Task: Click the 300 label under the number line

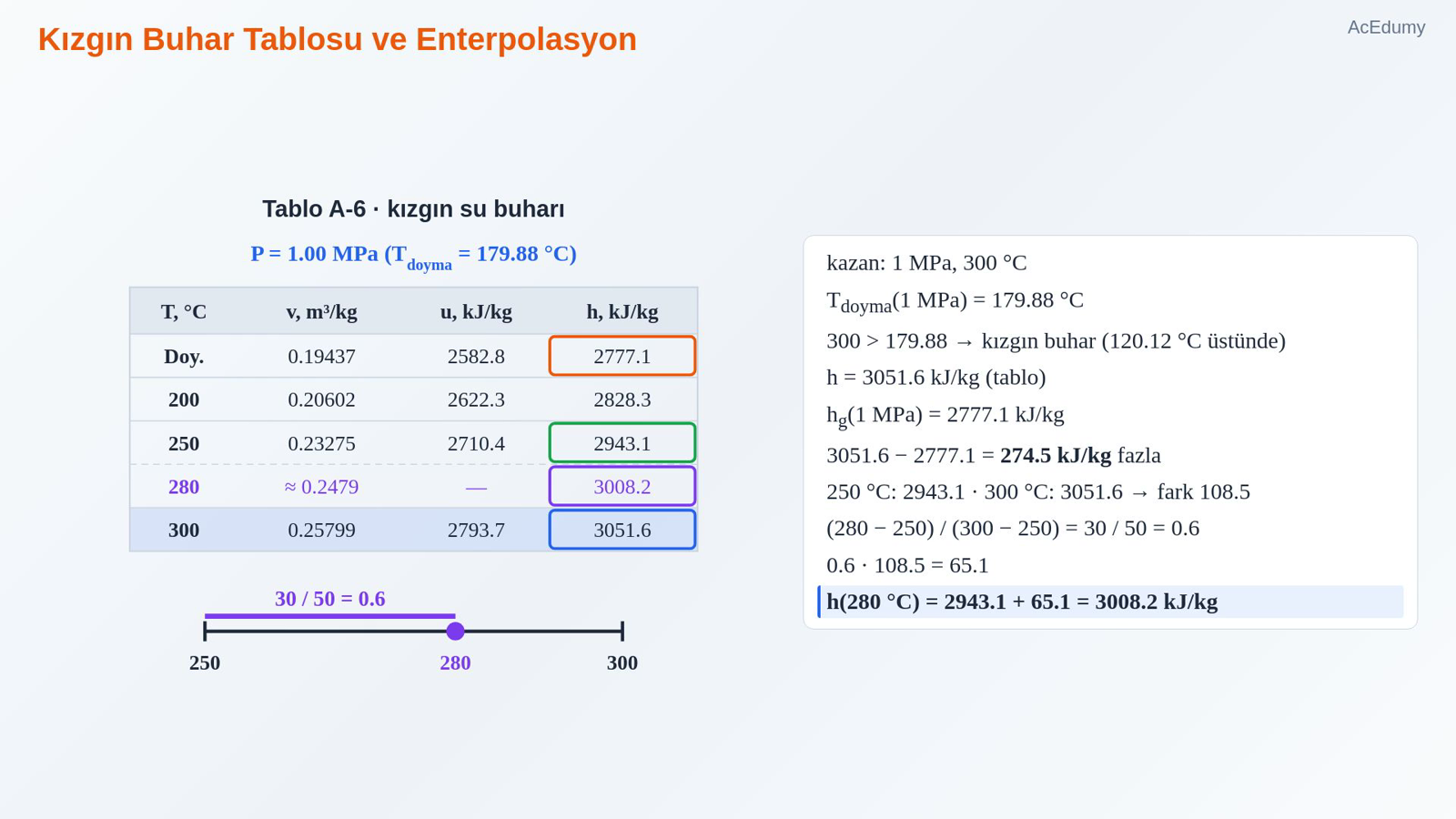Action: (622, 663)
